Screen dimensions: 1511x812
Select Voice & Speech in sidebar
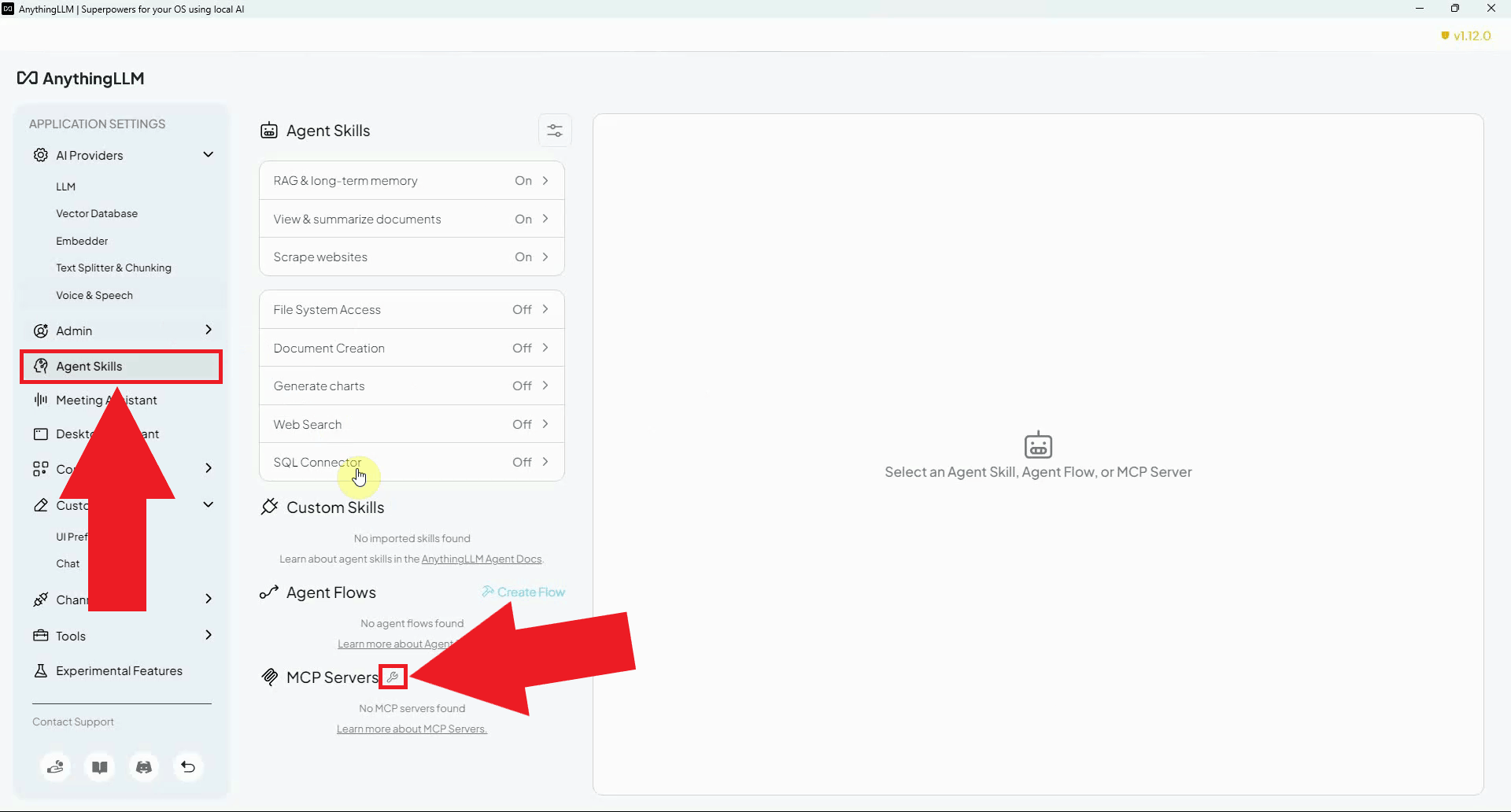(94, 295)
